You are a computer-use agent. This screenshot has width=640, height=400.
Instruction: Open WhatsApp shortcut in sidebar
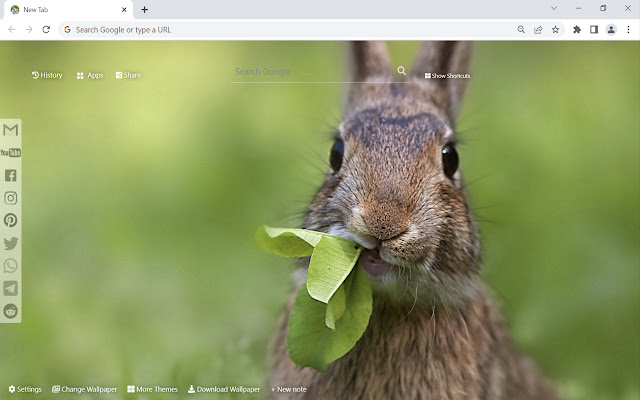11,266
